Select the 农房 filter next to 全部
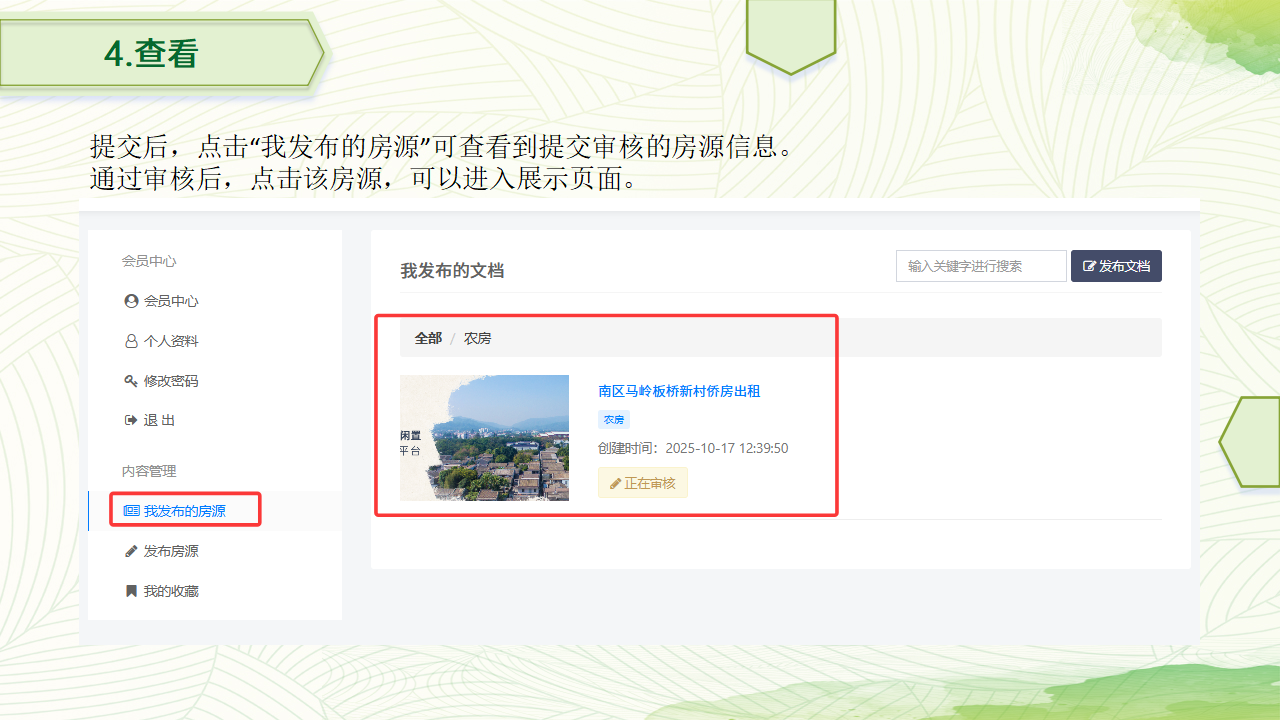1280x720 pixels. 477,338
